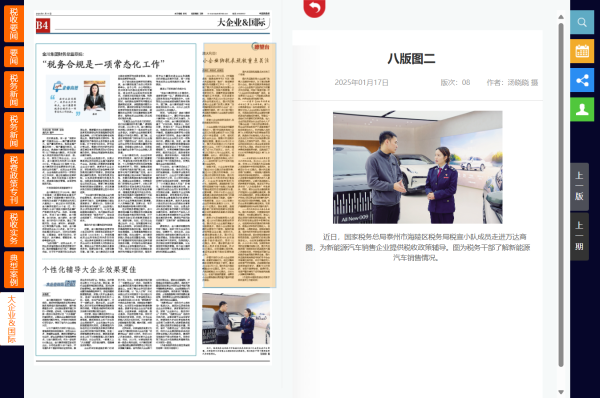Click the blue share icon

[582, 80]
